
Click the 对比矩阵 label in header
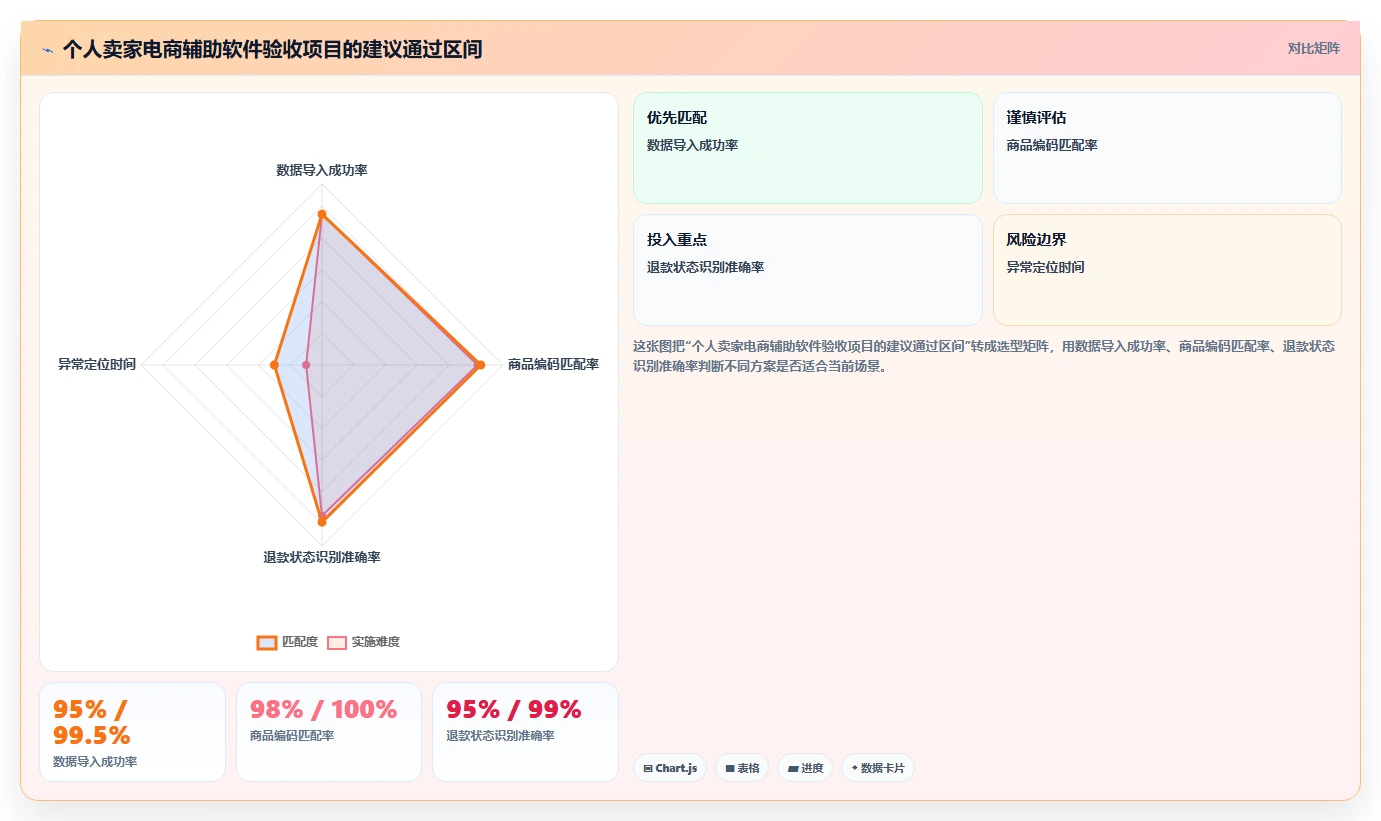pyautogui.click(x=1313, y=48)
